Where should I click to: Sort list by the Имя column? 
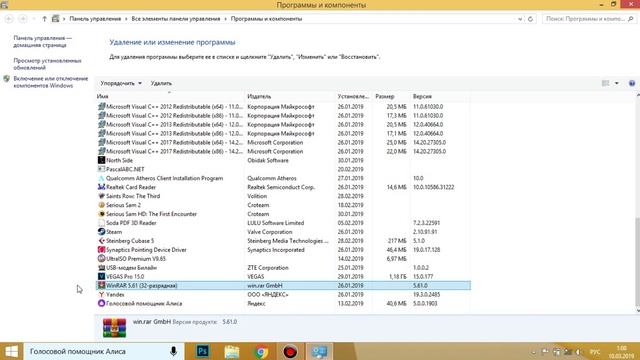tap(169, 96)
